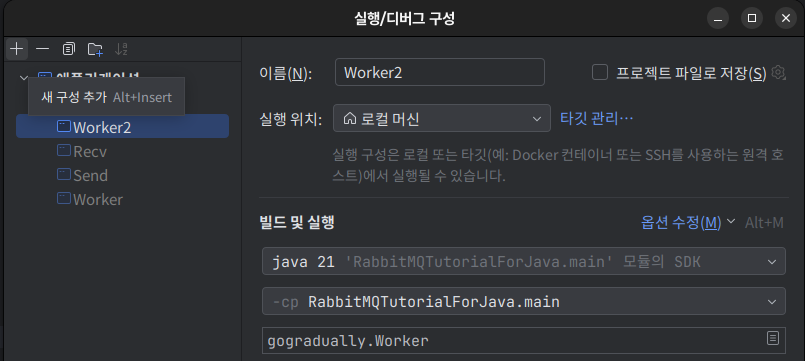Open the manage targets link
The width and height of the screenshot is (805, 361).
pos(596,119)
